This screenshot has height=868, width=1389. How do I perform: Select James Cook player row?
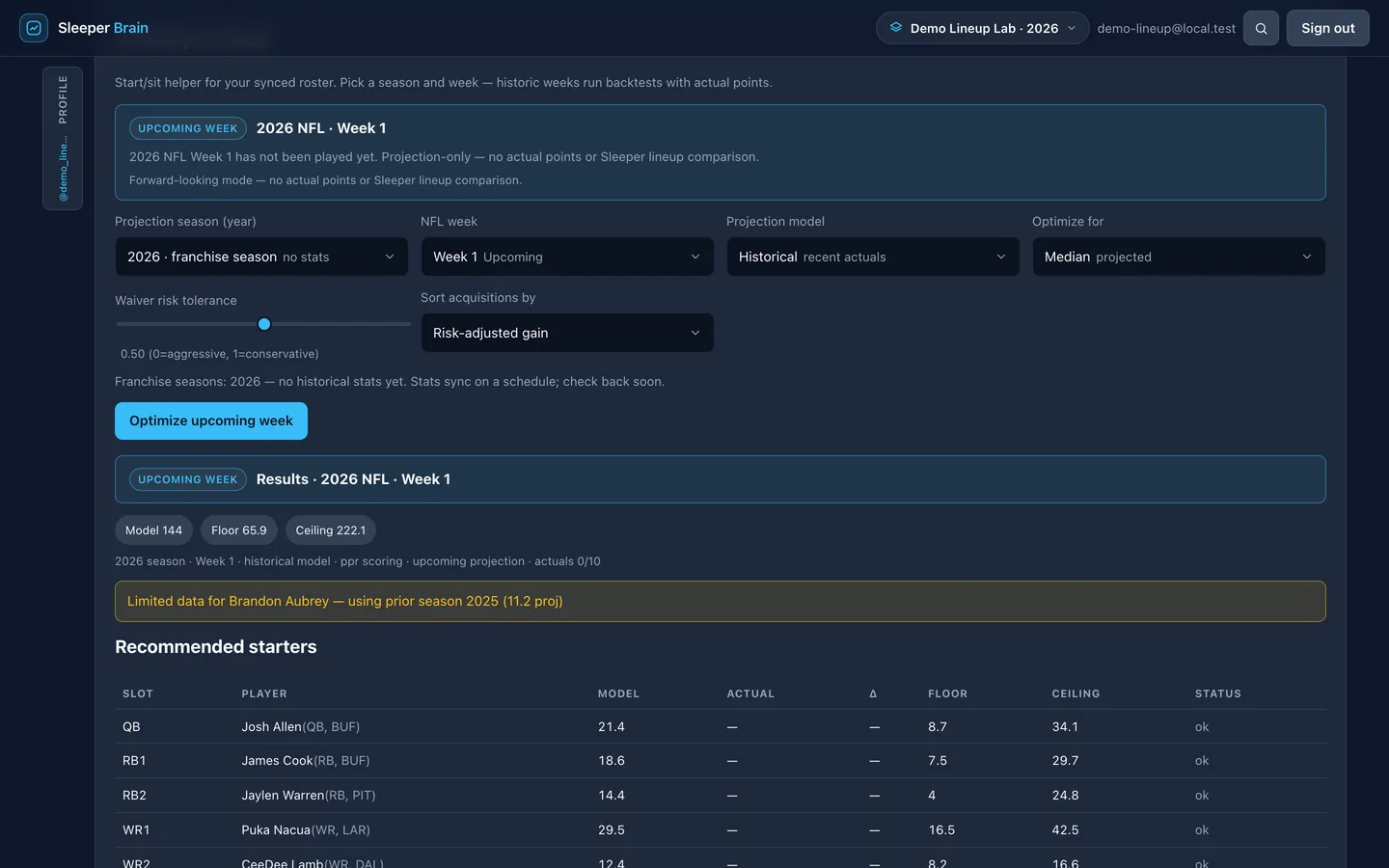tap(721, 760)
